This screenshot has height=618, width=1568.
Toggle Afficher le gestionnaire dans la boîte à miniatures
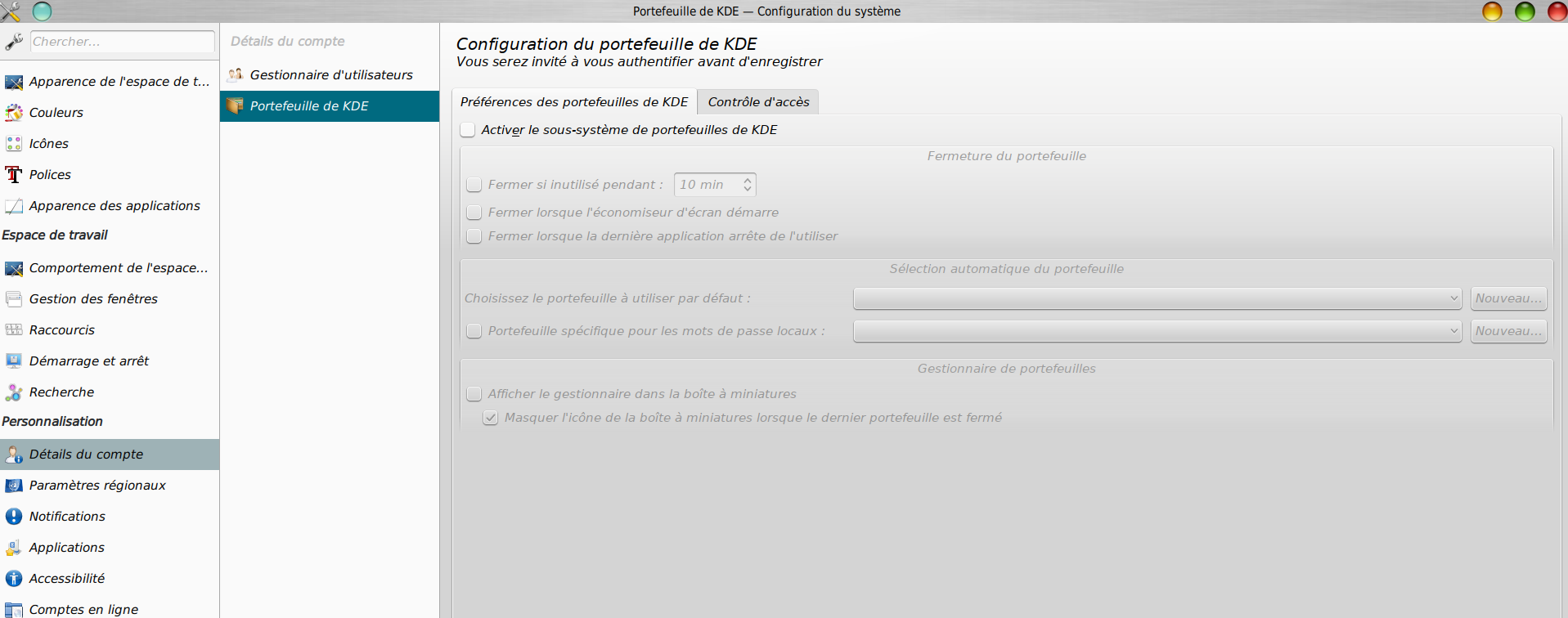[474, 394]
